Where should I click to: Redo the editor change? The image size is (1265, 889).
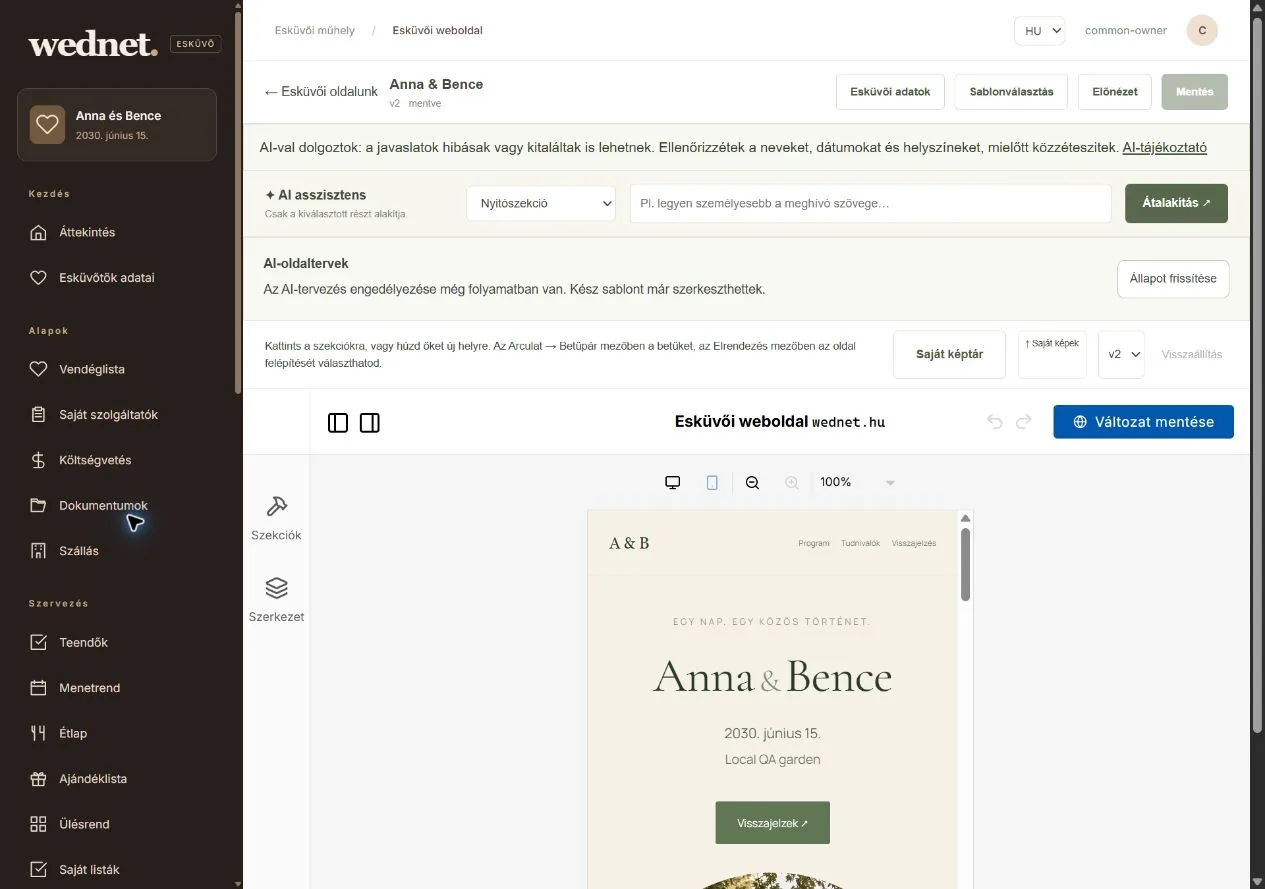1024,422
